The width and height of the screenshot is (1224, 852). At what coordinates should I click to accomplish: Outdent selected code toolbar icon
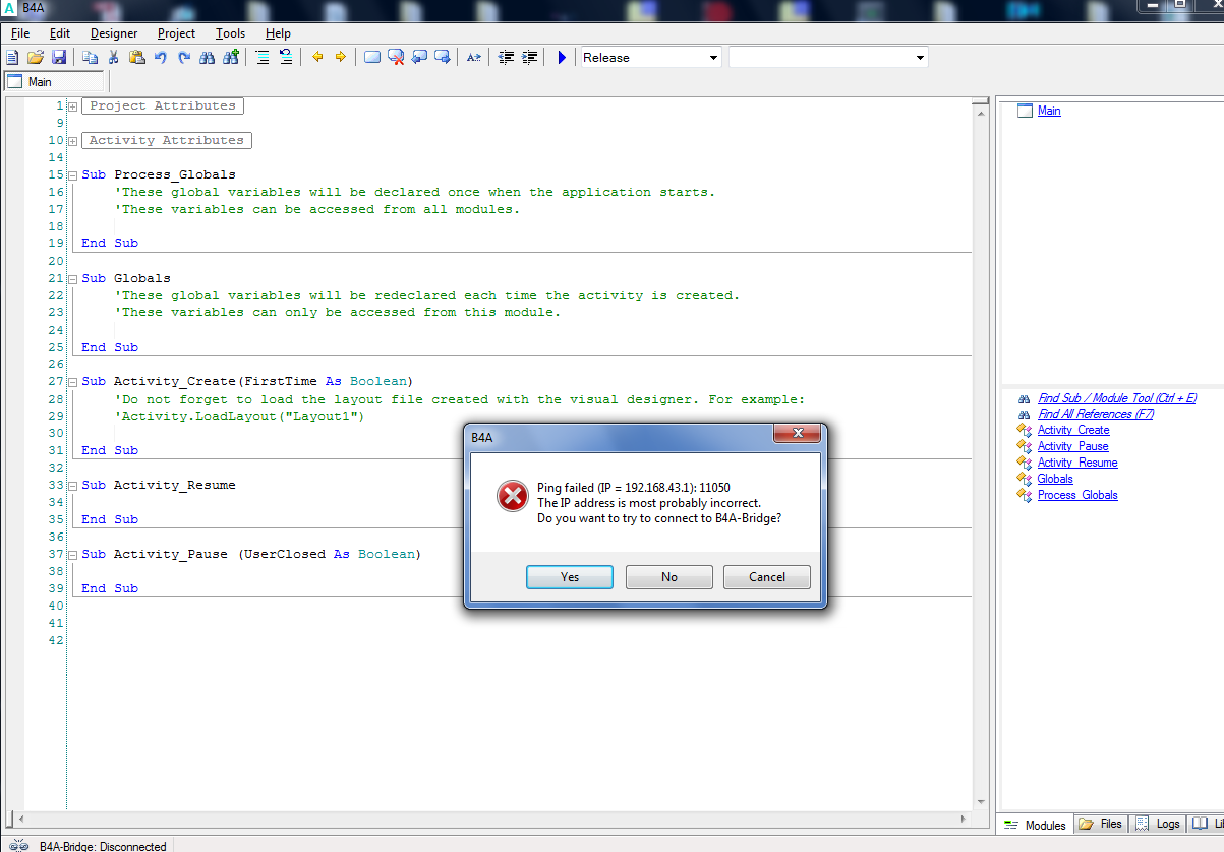click(x=506, y=58)
